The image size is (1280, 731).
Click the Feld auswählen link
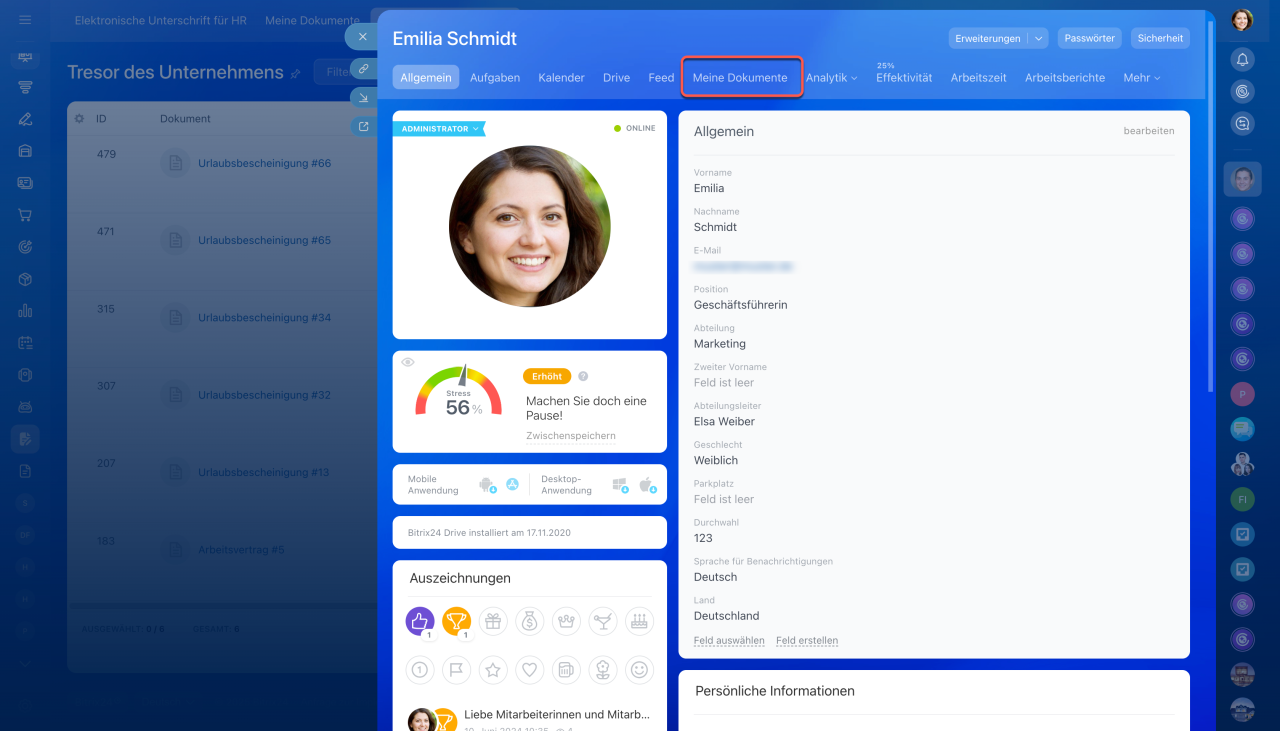pos(729,641)
